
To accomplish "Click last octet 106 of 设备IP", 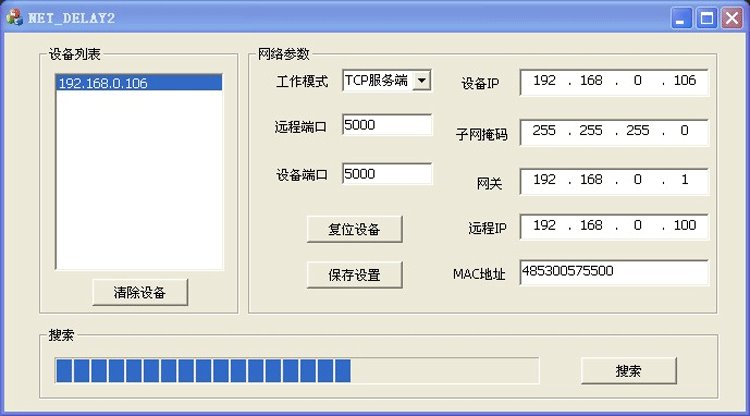I will click(x=684, y=81).
